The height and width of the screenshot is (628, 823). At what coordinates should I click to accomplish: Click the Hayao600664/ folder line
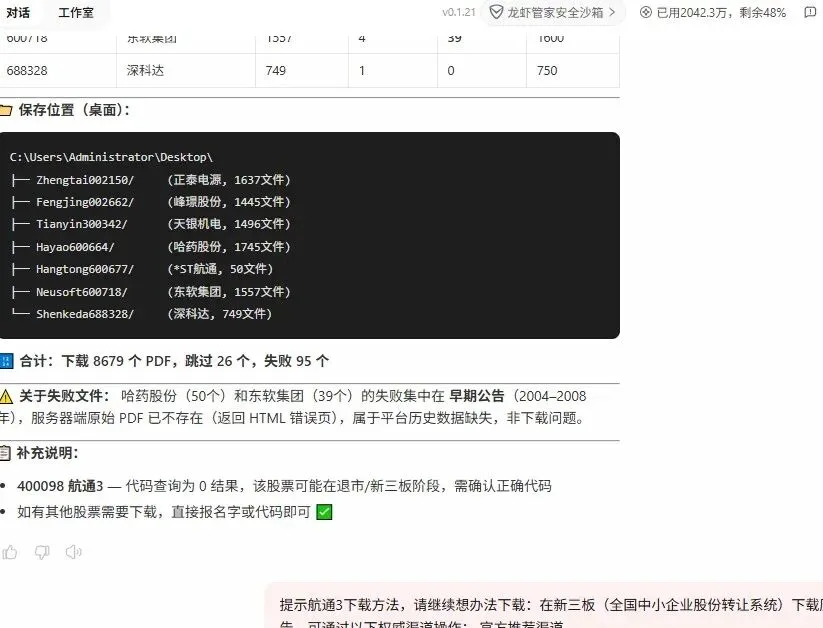[x=75, y=247]
